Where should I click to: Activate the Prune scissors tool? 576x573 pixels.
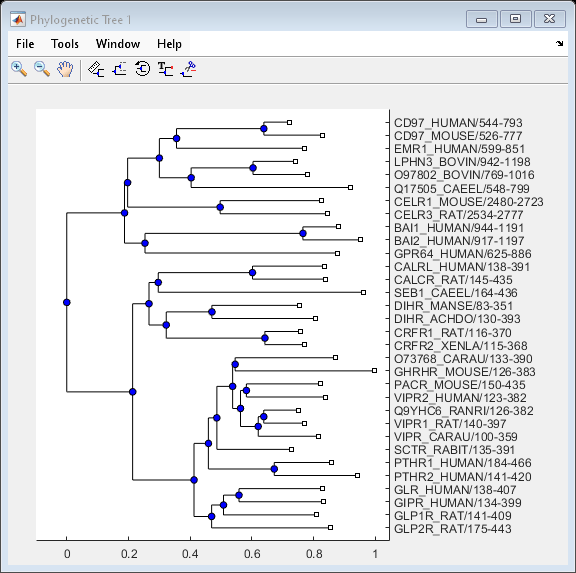click(188, 69)
